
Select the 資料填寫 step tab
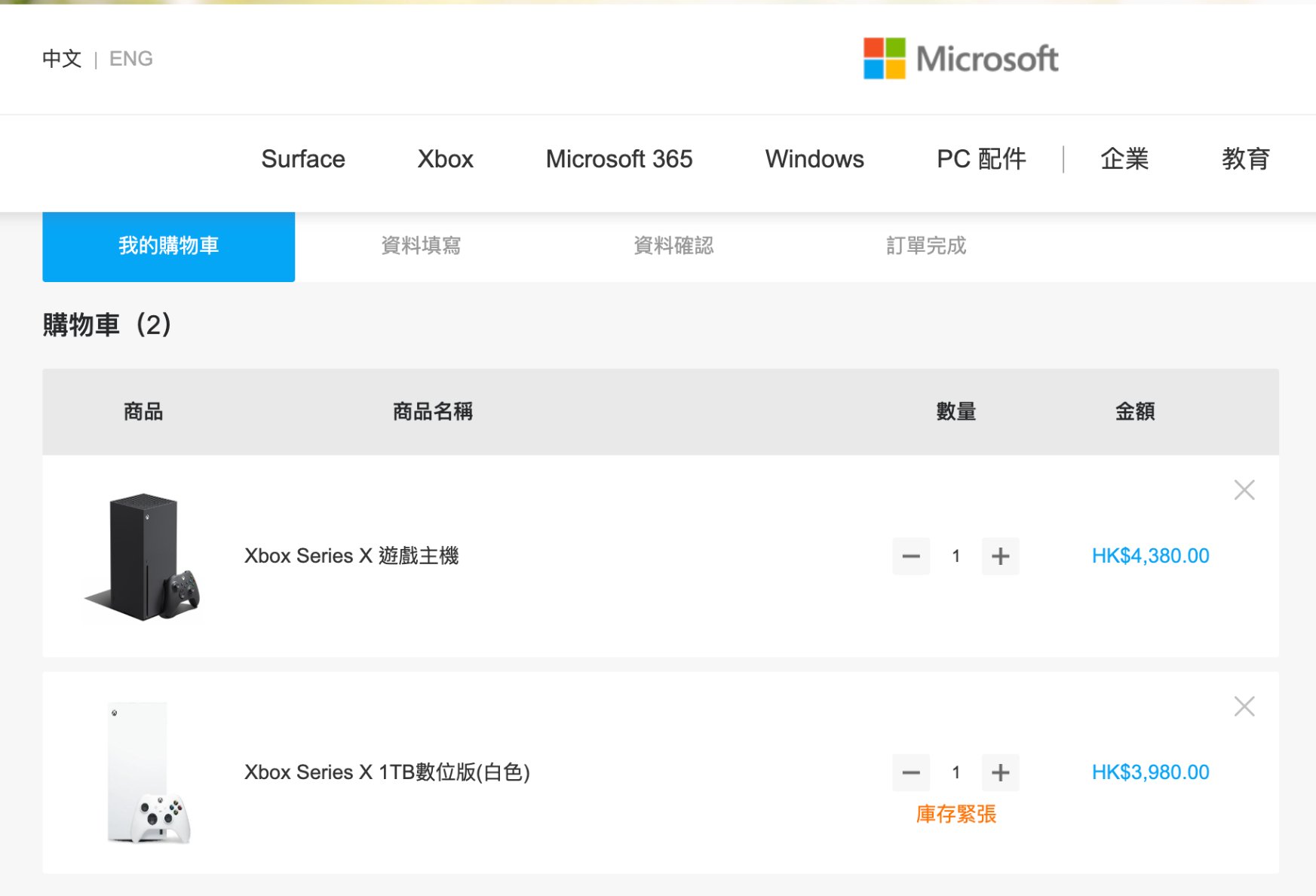421,246
